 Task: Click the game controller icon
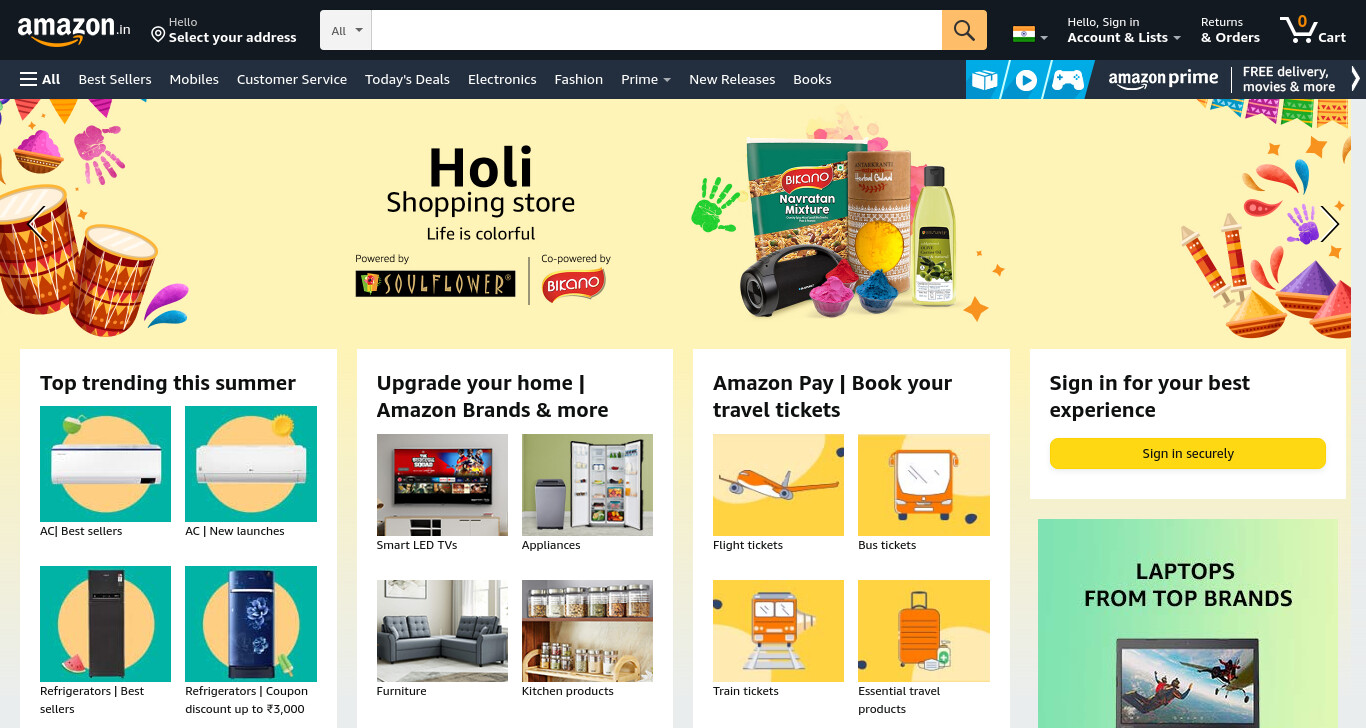coord(1067,80)
